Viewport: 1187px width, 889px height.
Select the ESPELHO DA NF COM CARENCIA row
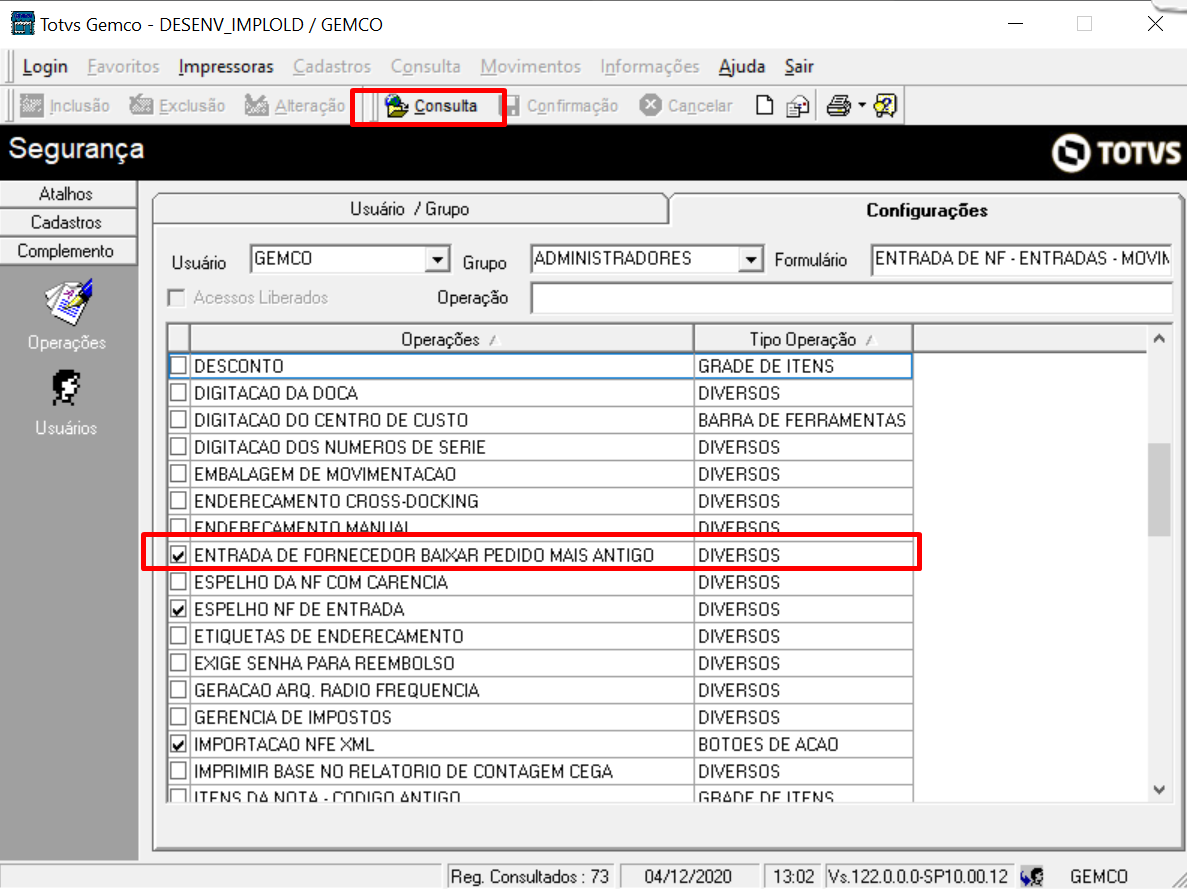pyautogui.click(x=540, y=582)
